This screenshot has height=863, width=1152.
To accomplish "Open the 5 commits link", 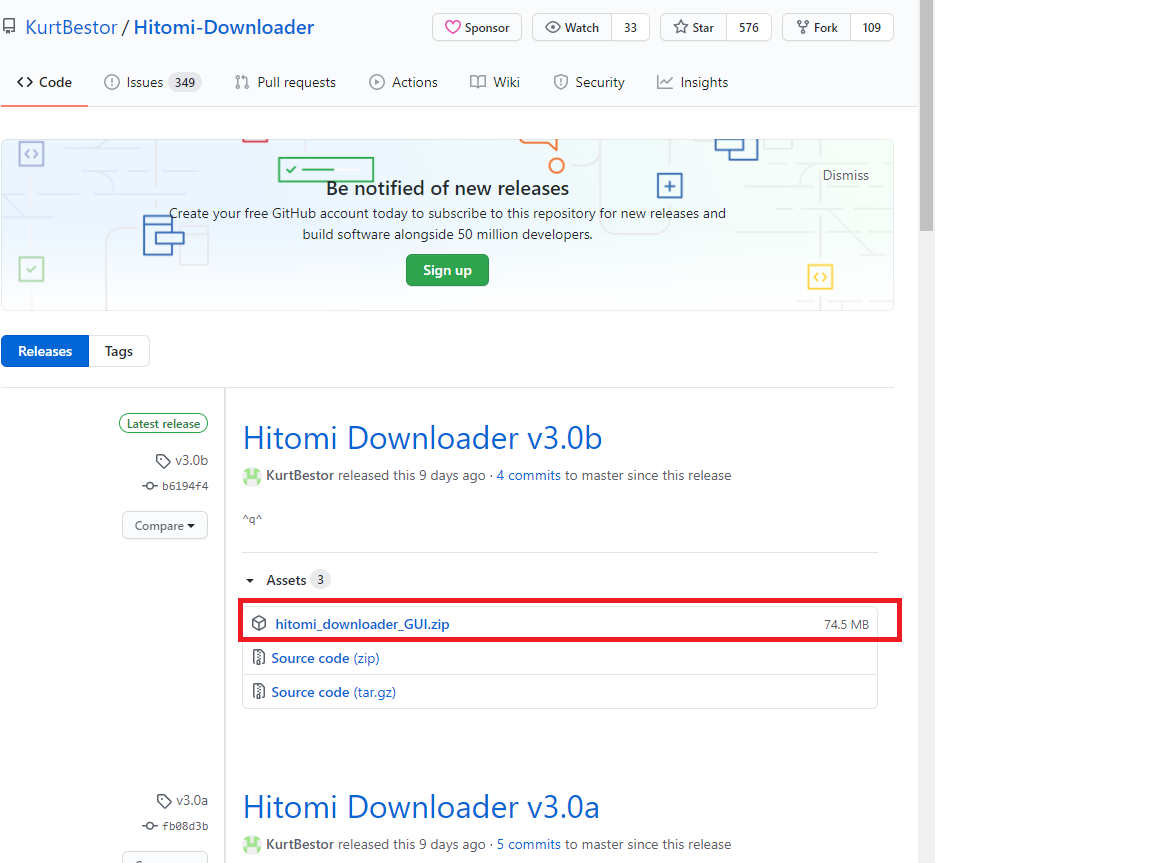I will coord(528,844).
